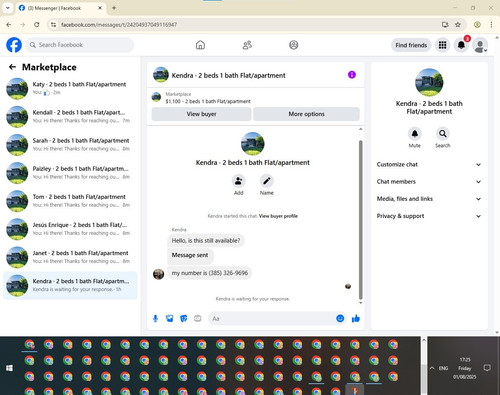The height and width of the screenshot is (395, 500).
Task: Click the chat messages vertical scrollbar
Action: 360,220
